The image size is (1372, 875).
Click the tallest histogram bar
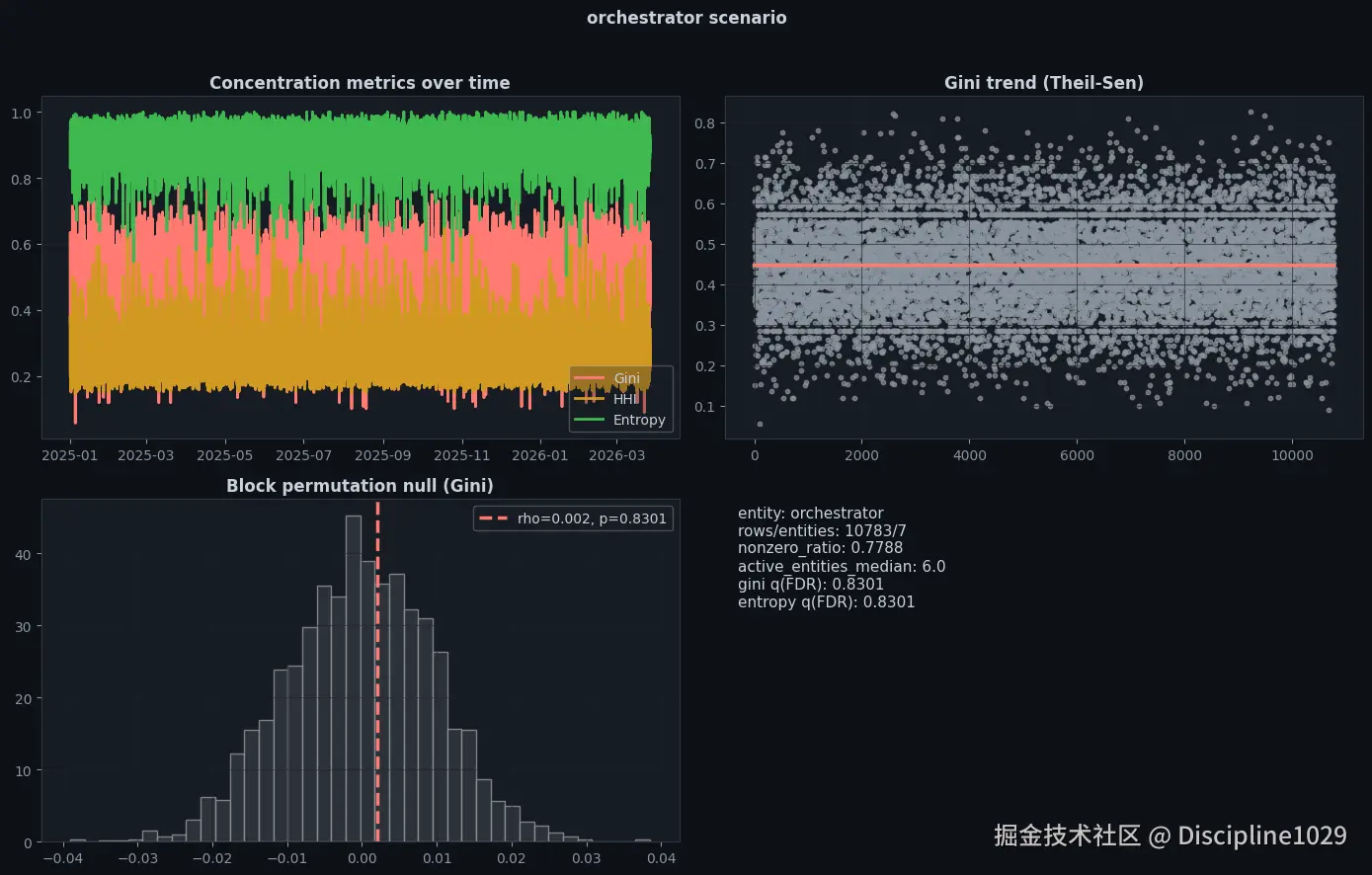[354, 678]
